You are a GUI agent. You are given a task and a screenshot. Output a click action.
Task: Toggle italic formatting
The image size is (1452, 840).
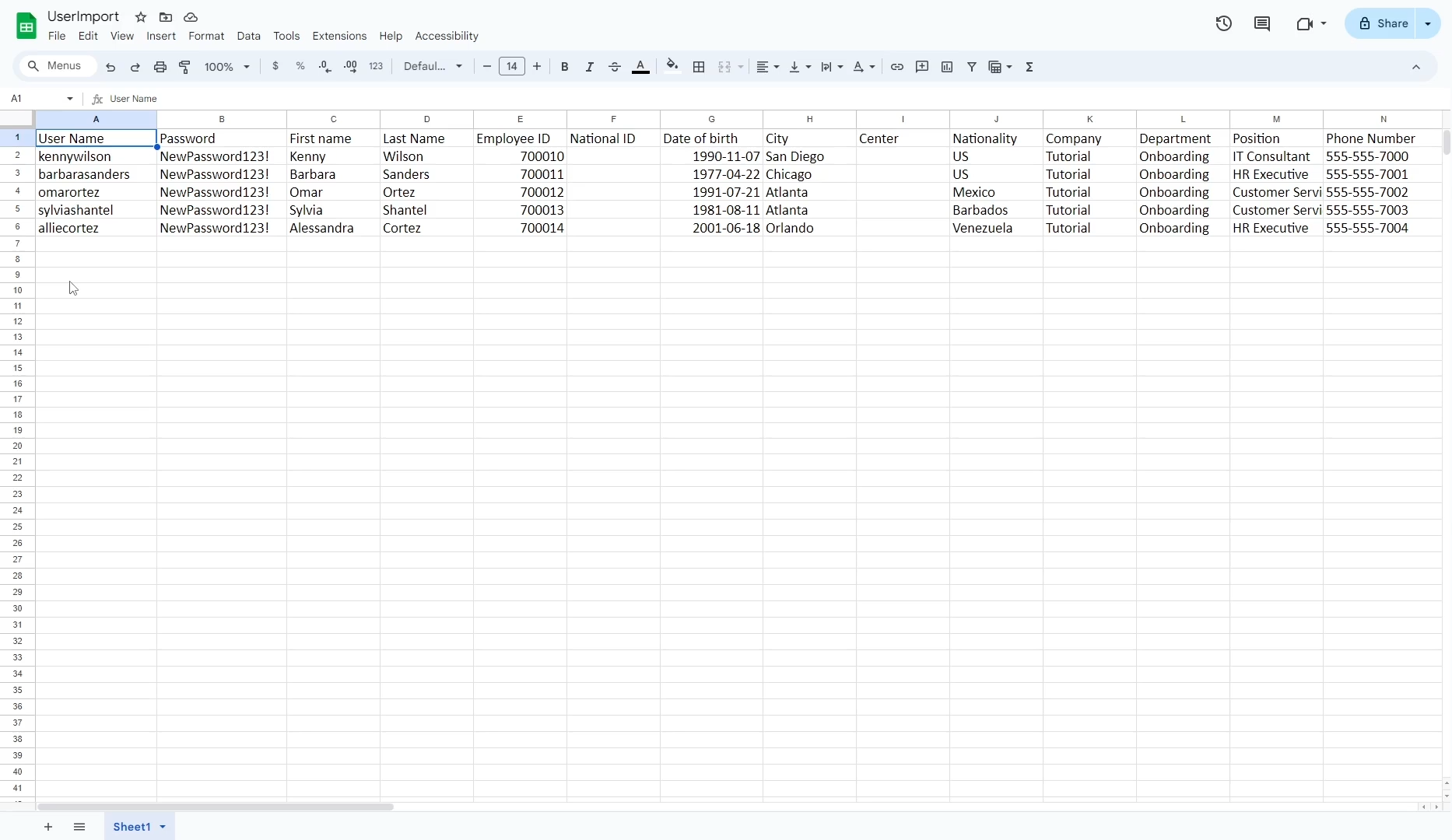(590, 68)
